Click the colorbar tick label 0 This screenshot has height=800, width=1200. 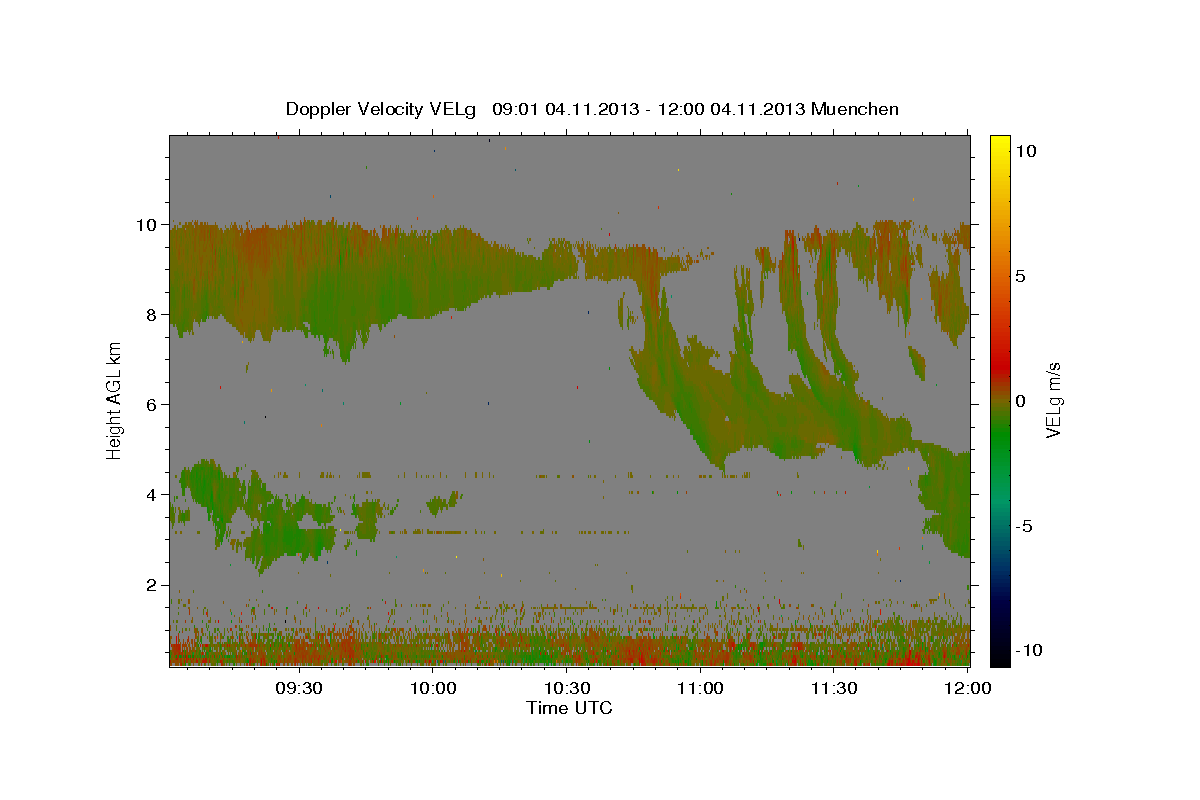(x=1020, y=401)
